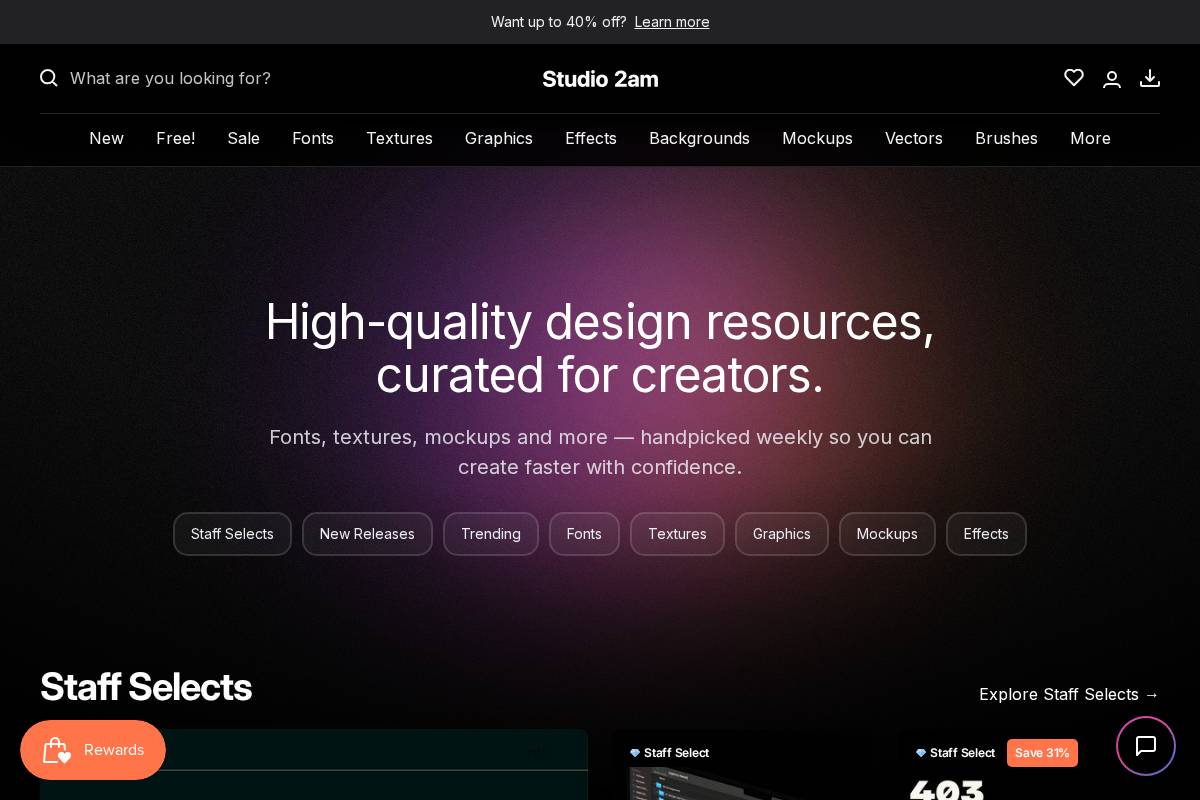Select the Mockups pill button in hero

[887, 534]
